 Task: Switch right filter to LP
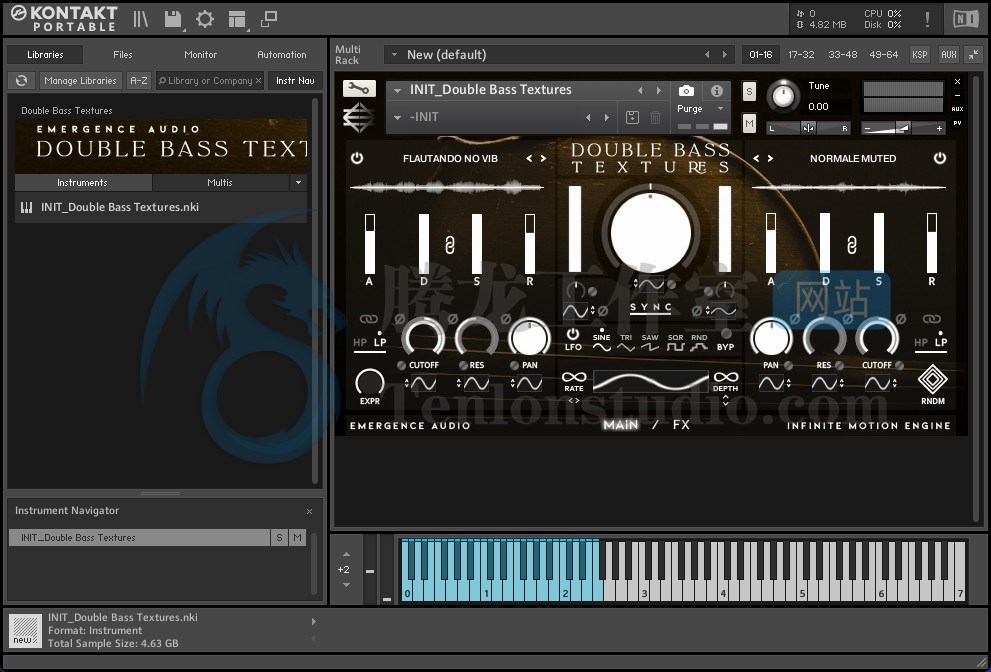[x=941, y=343]
